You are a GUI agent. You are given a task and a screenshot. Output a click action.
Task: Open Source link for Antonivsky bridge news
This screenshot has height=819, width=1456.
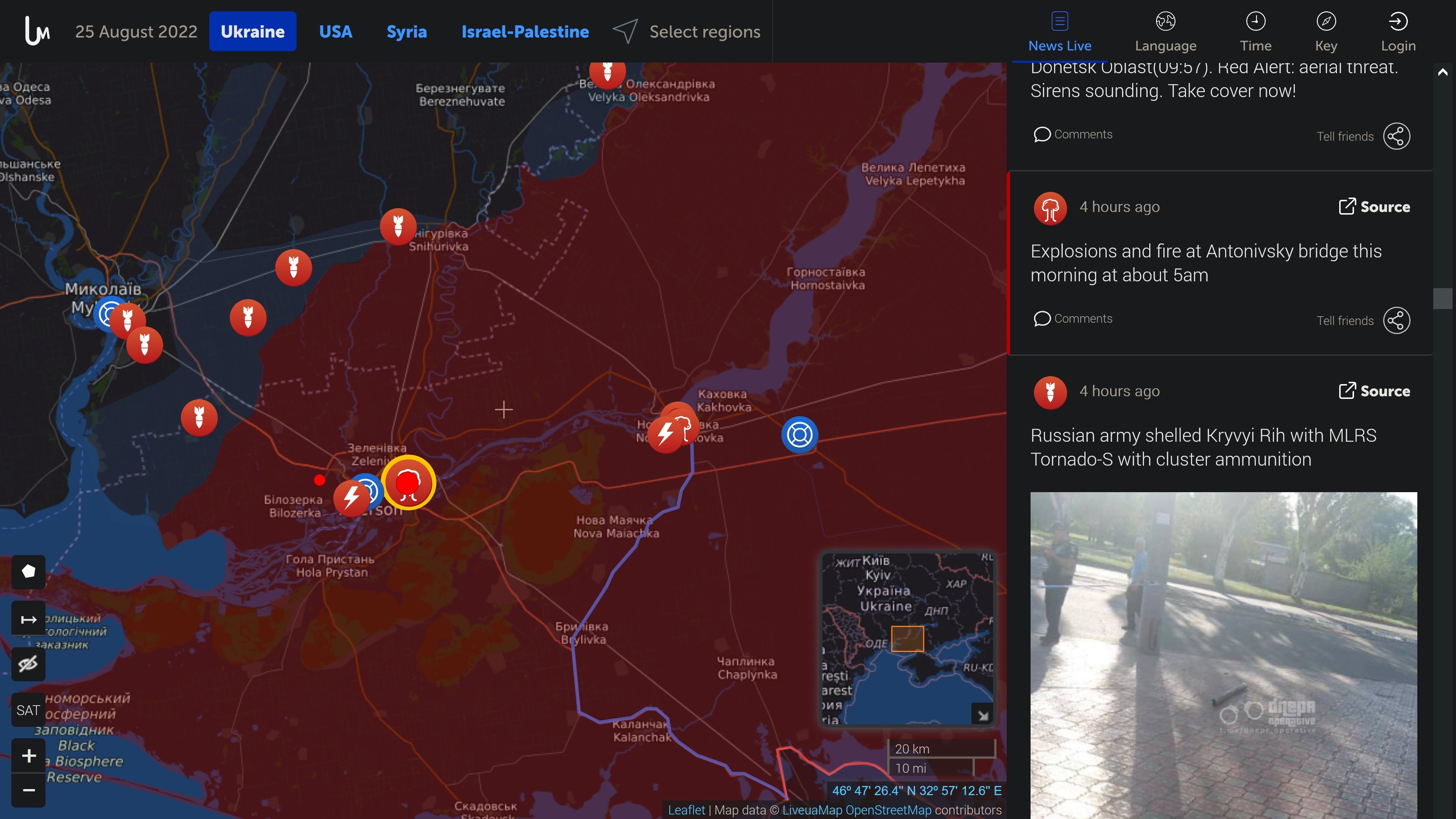click(1374, 206)
